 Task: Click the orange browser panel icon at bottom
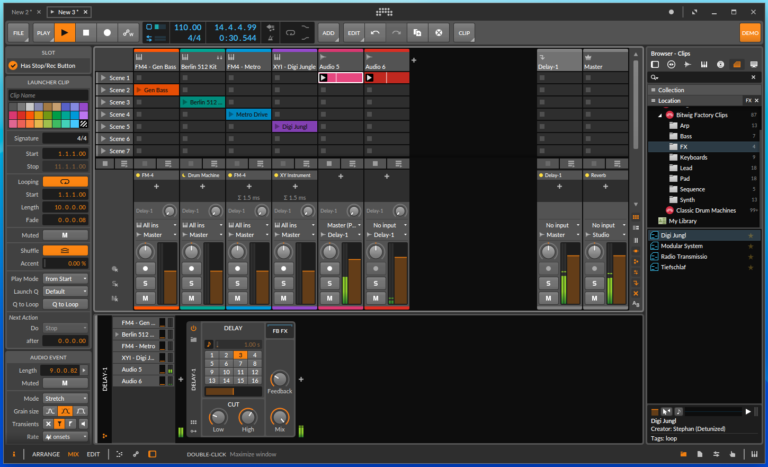pyautogui.click(x=683, y=454)
